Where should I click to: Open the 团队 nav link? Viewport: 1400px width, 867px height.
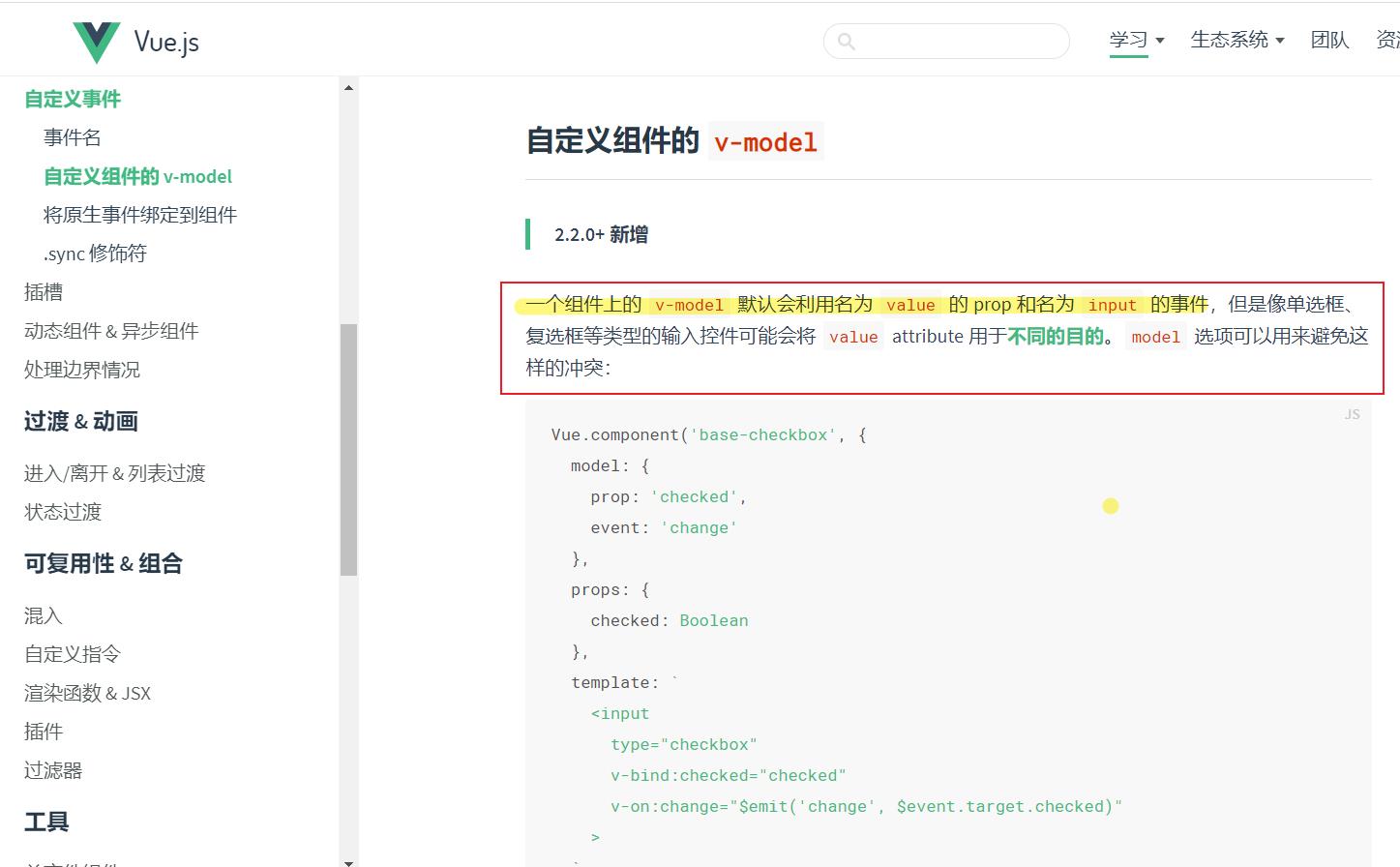pyautogui.click(x=1329, y=40)
